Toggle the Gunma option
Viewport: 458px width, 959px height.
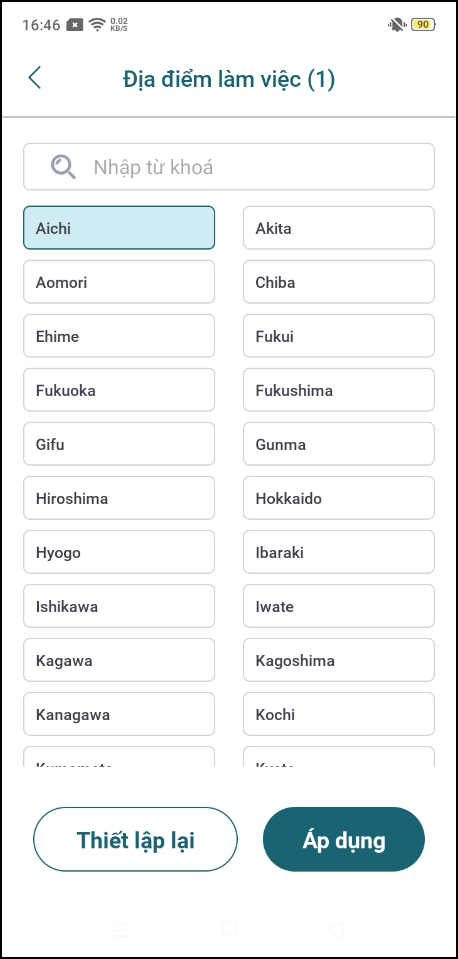(x=339, y=444)
